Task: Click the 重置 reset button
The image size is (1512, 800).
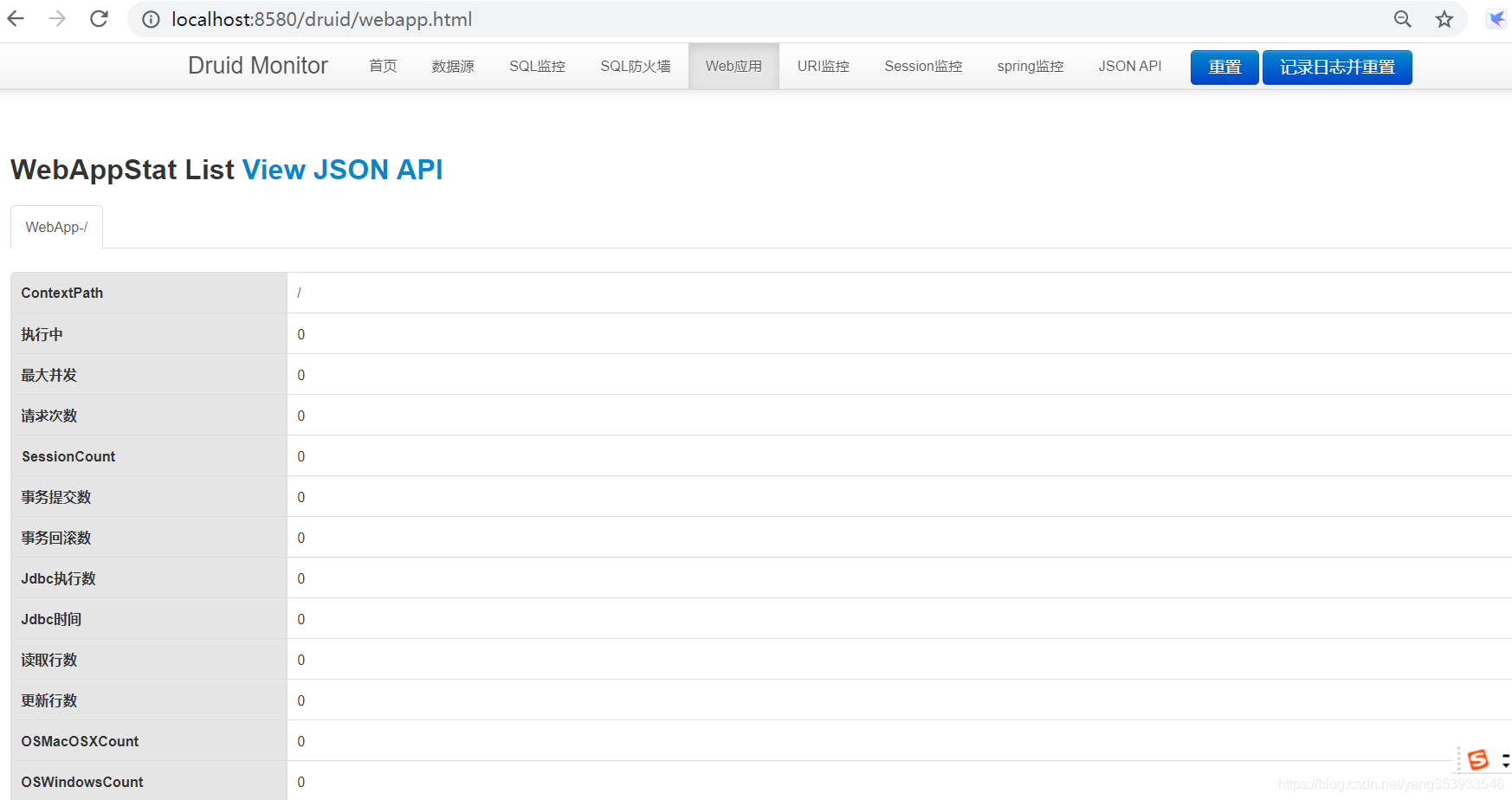Action: coord(1224,68)
